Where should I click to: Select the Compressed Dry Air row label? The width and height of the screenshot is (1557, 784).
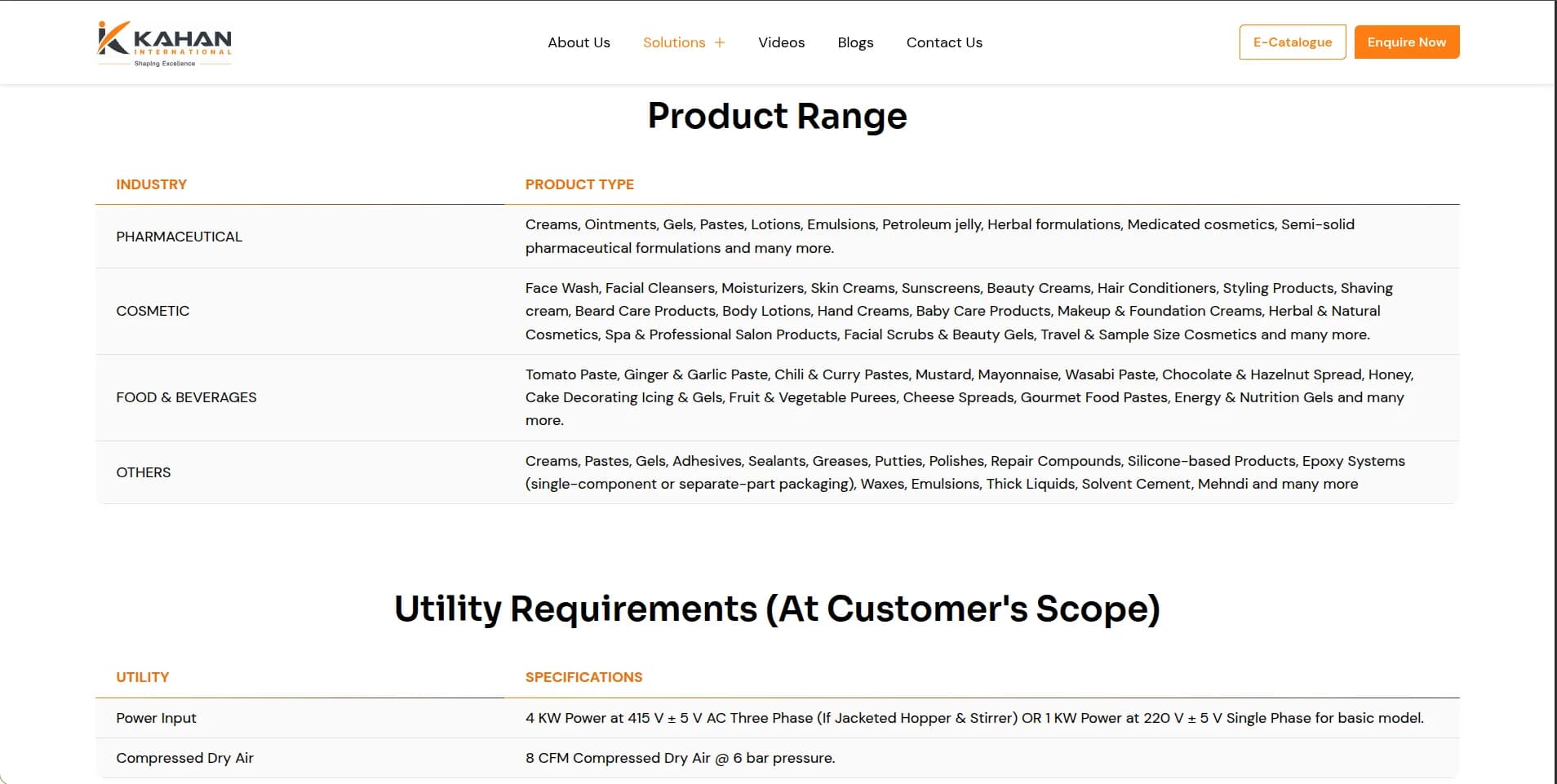click(x=185, y=758)
